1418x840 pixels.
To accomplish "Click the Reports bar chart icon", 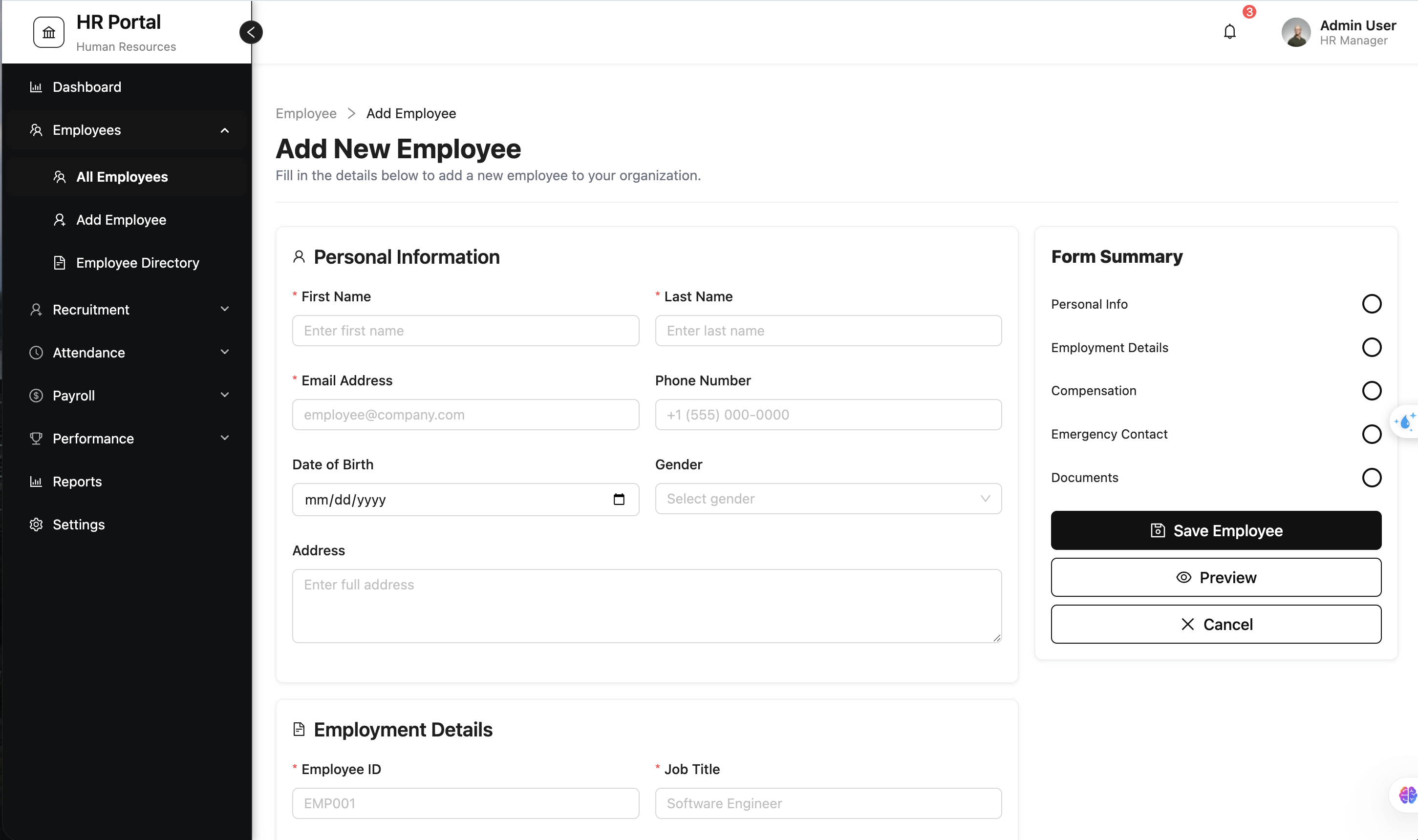I will pyautogui.click(x=36, y=482).
